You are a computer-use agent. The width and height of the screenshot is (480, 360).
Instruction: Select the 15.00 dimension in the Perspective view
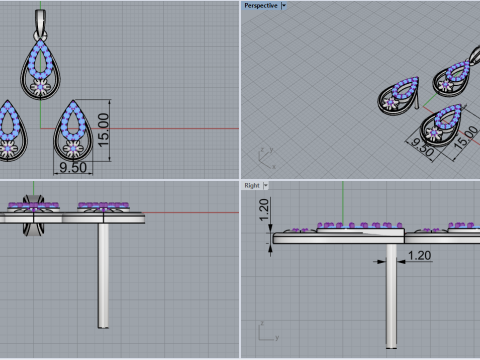(x=466, y=137)
